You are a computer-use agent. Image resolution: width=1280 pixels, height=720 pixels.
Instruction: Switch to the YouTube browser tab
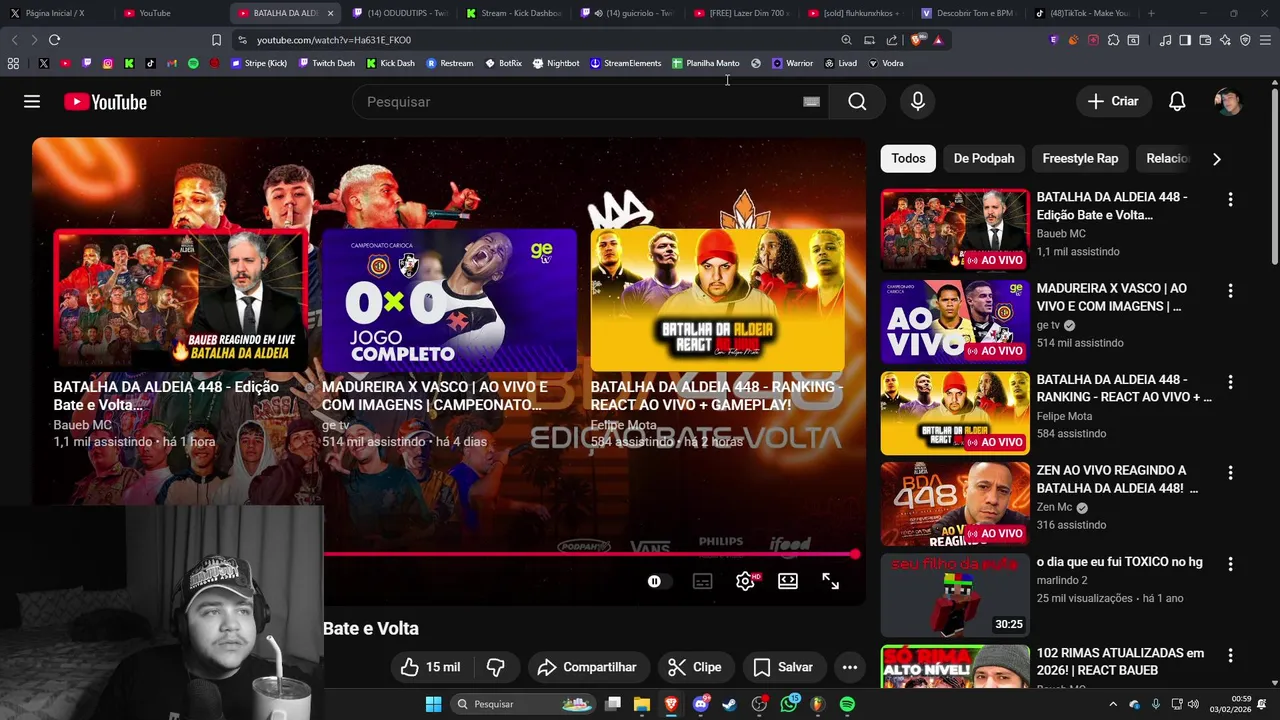point(155,13)
